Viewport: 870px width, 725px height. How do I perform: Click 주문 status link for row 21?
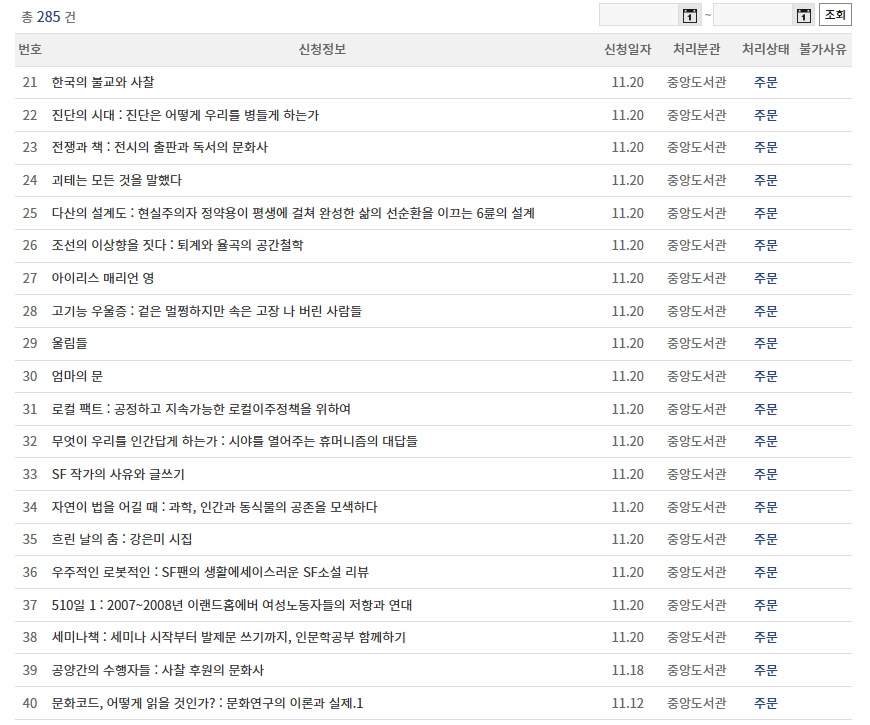765,82
